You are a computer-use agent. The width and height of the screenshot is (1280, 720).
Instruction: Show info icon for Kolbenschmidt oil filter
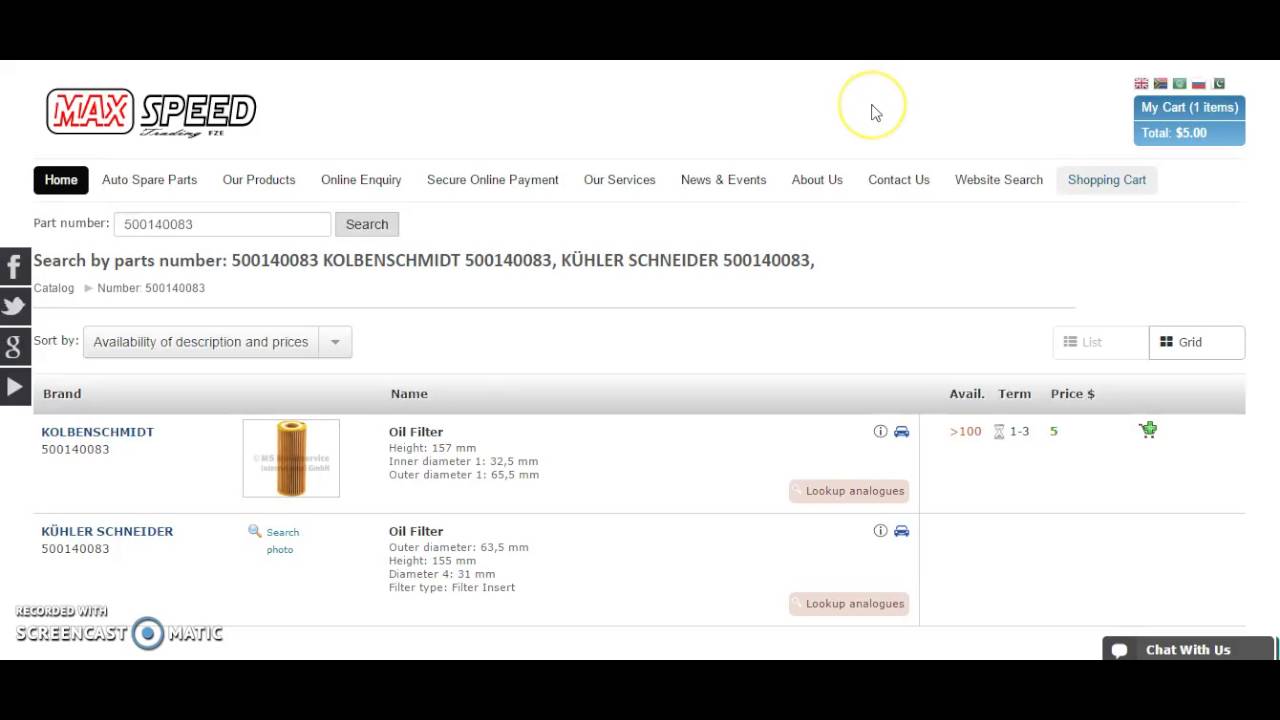(x=880, y=431)
